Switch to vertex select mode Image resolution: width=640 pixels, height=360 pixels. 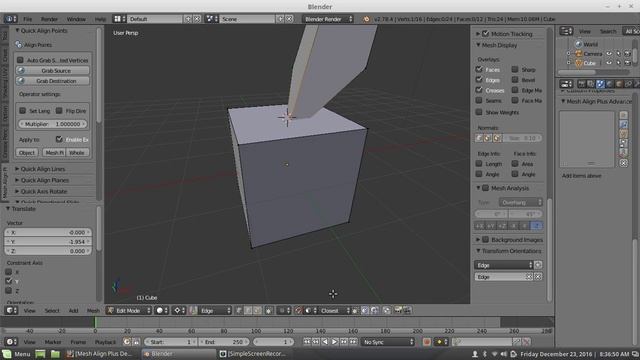[x=239, y=311]
